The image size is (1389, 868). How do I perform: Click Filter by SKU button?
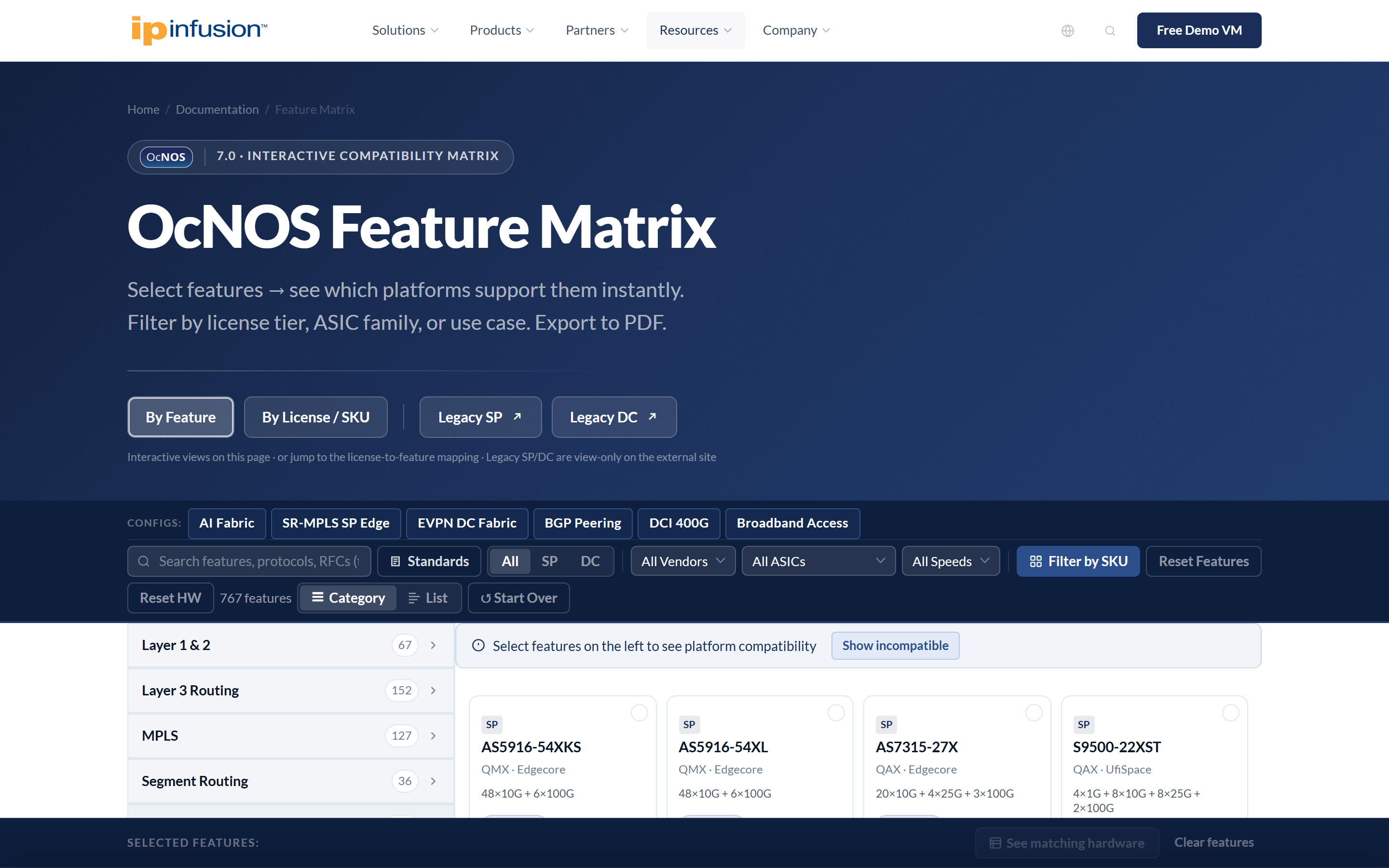point(1078,561)
